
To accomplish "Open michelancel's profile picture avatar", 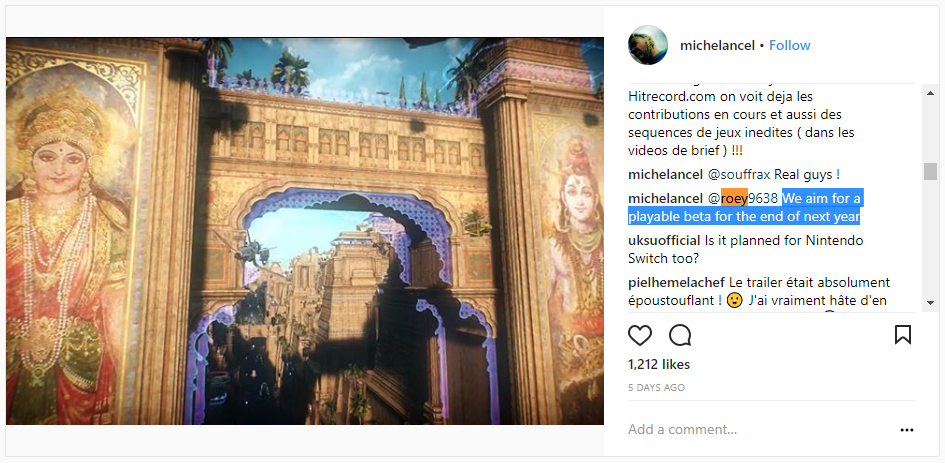I will 648,45.
